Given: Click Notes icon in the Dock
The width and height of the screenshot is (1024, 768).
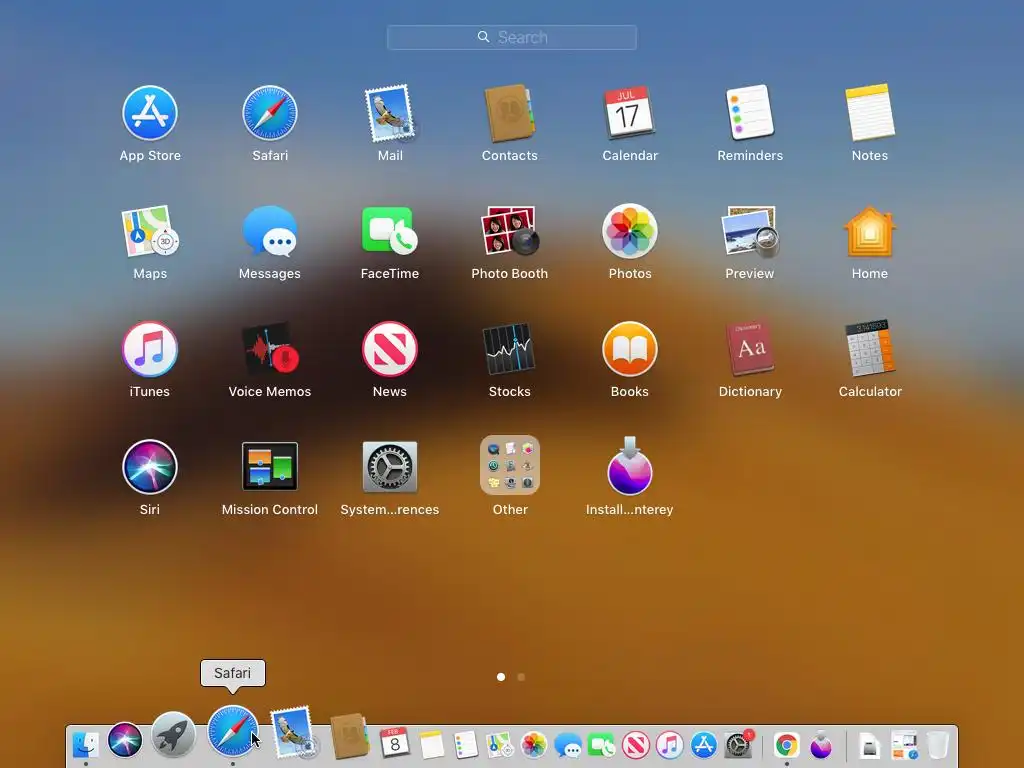Looking at the screenshot, I should [x=431, y=744].
